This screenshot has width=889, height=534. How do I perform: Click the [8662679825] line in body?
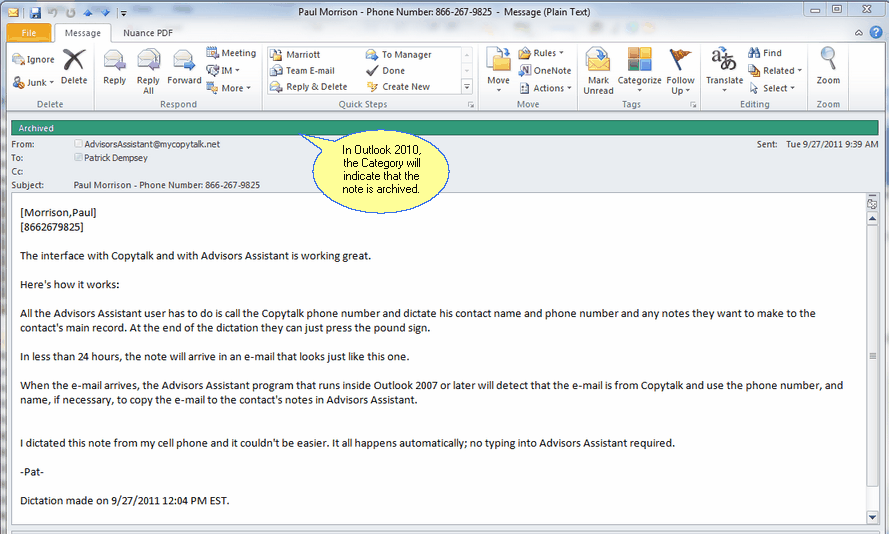click(52, 227)
